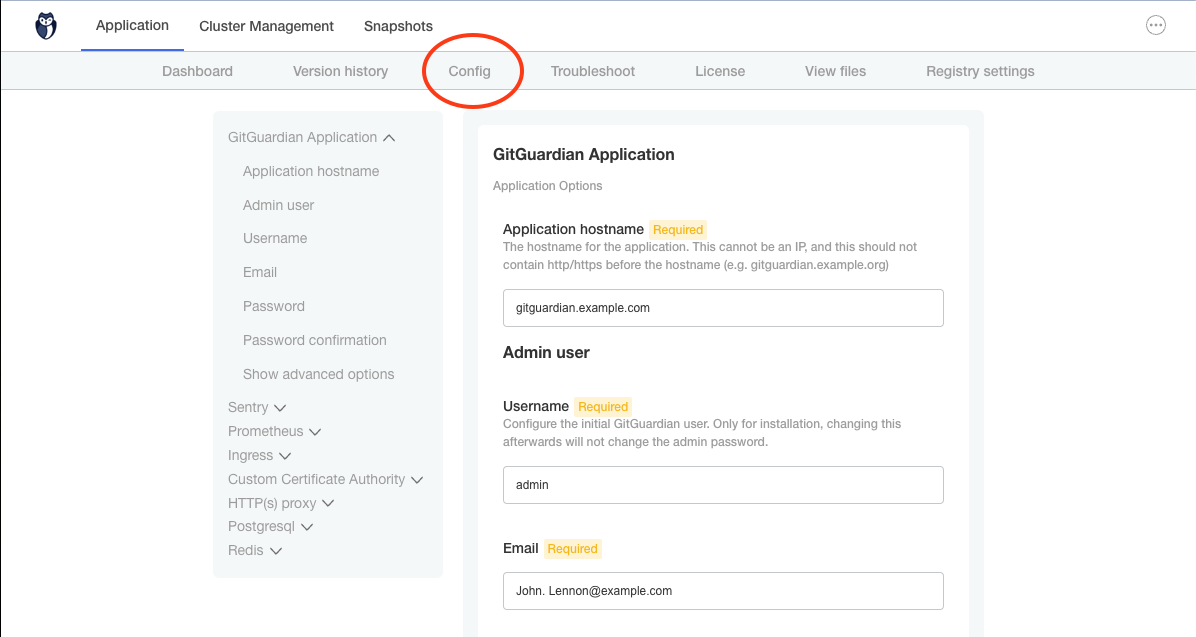Open the three-dots more options menu
The height and width of the screenshot is (637, 1196).
point(1156,25)
